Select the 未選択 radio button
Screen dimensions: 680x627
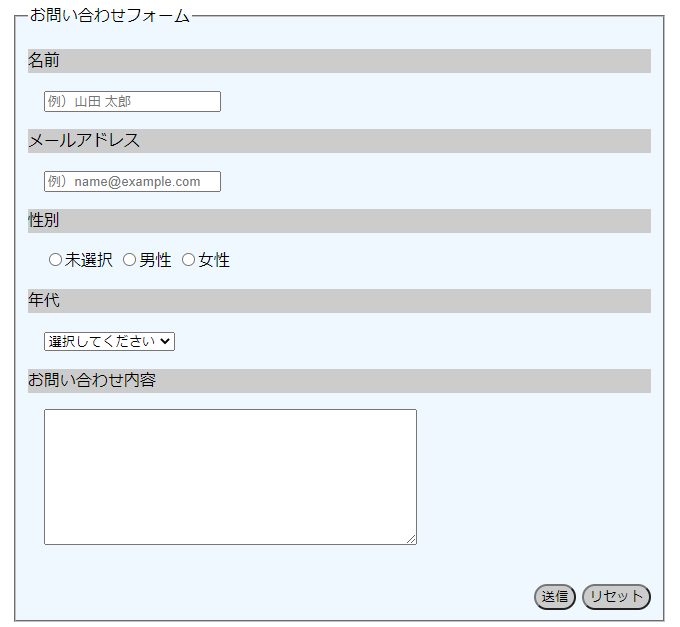[55, 260]
